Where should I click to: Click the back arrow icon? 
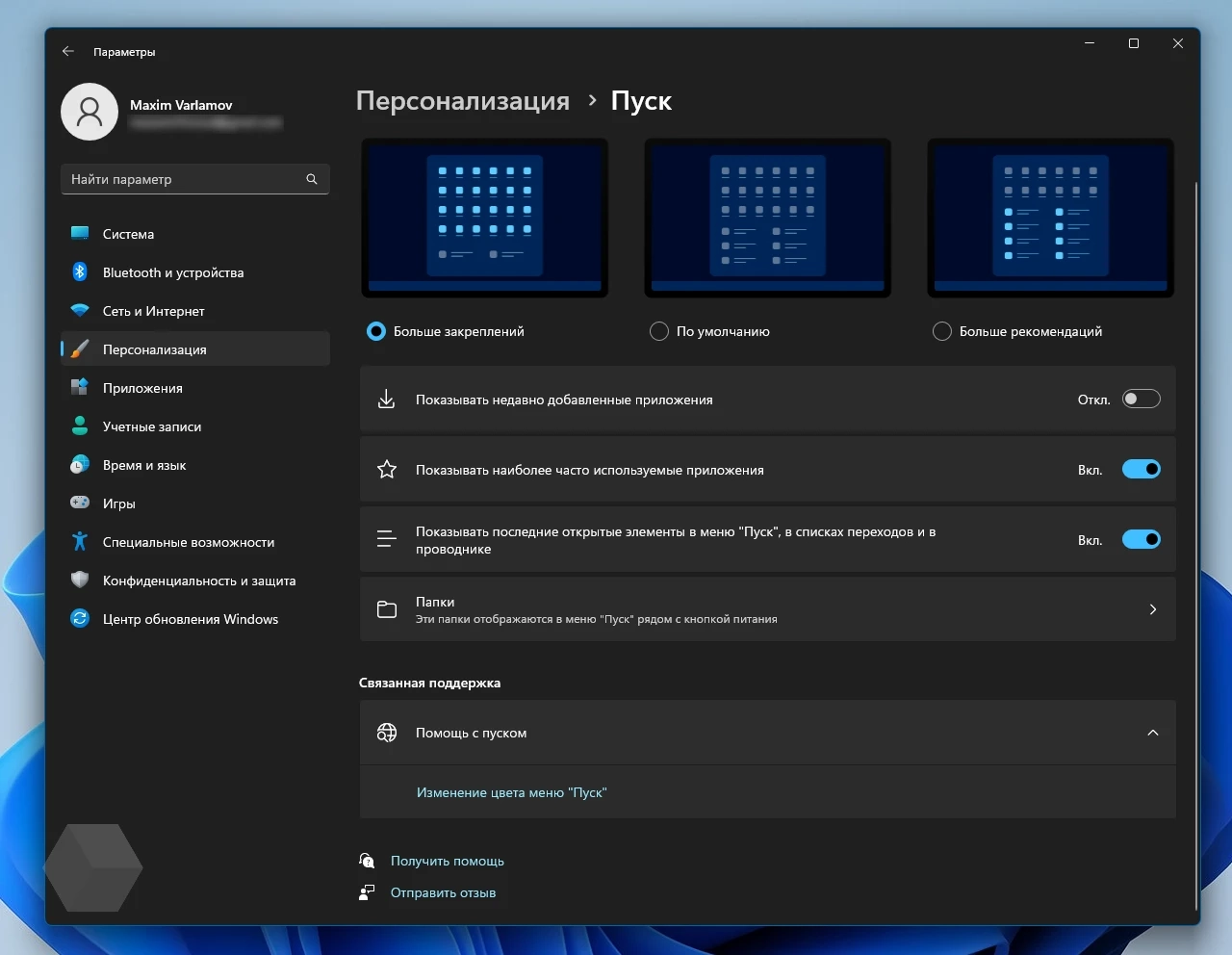point(67,52)
